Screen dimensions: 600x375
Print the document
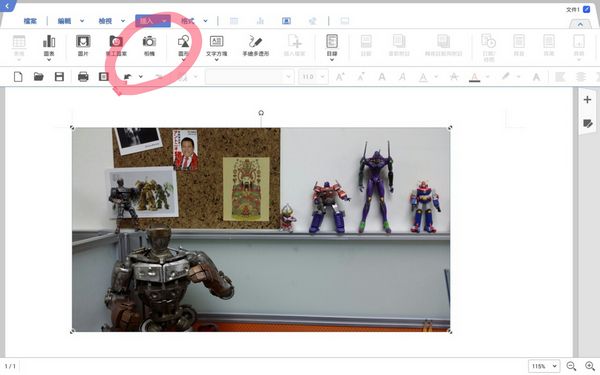point(83,77)
